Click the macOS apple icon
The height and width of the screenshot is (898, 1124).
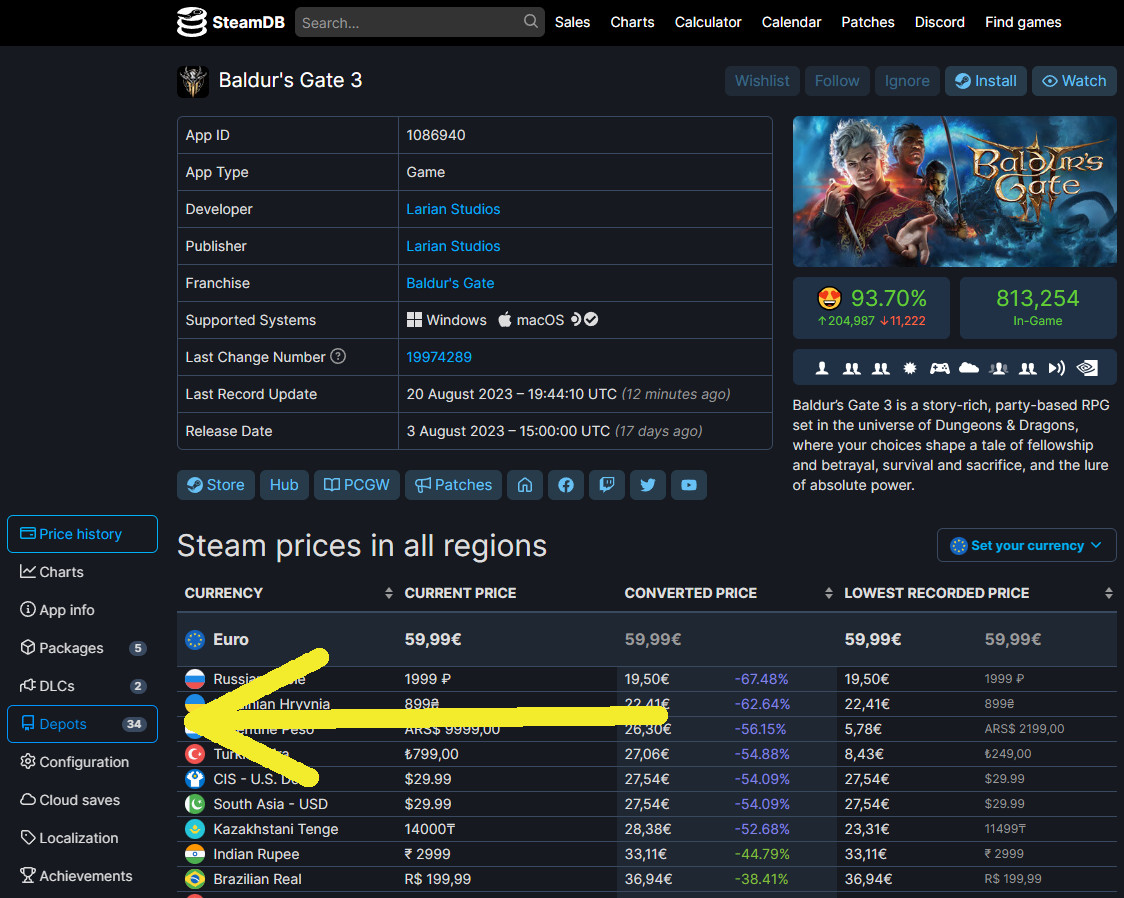505,320
